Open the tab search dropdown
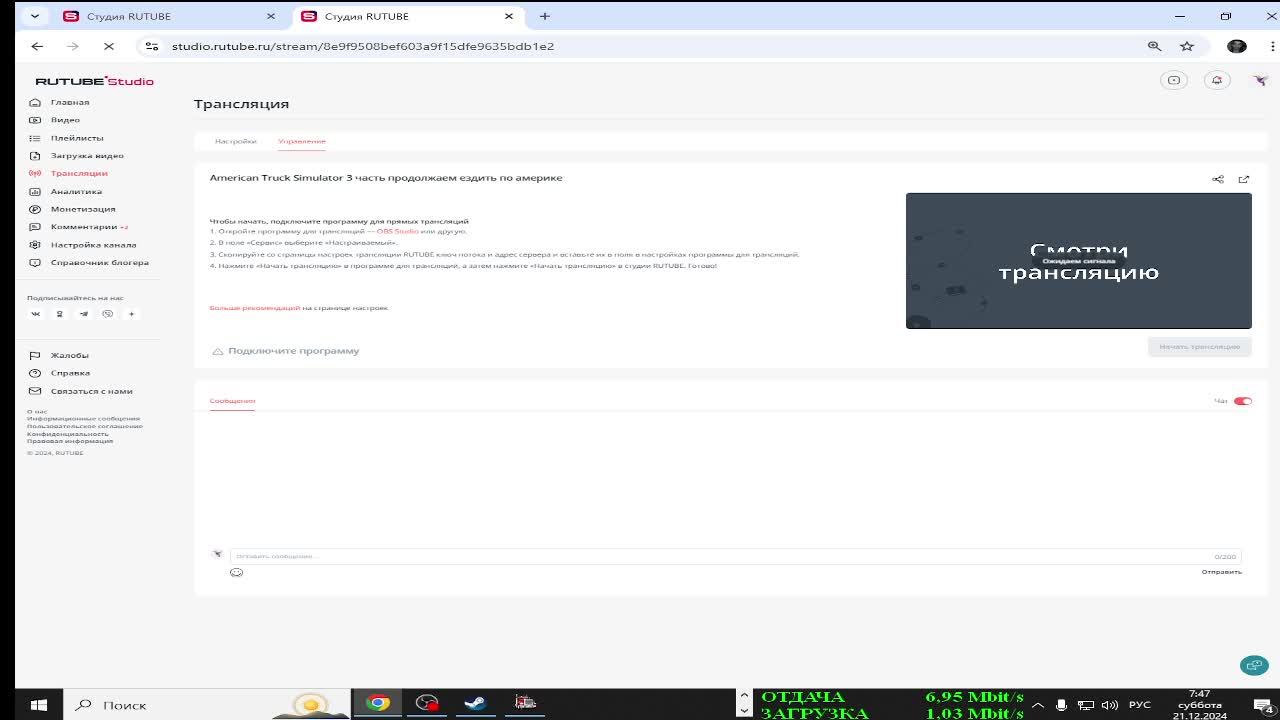The image size is (1280, 720). coord(34,16)
